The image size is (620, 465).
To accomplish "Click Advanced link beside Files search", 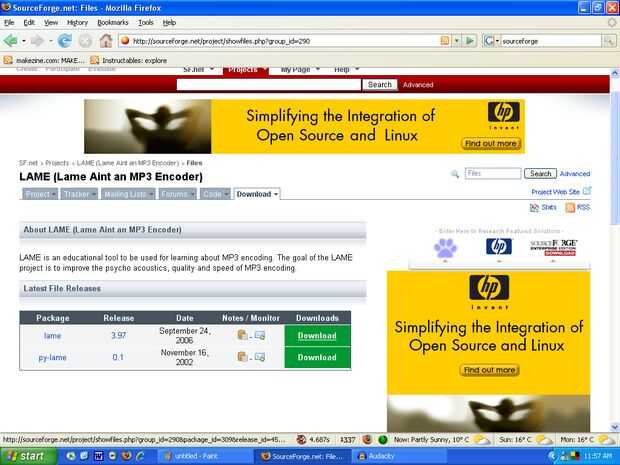I will [575, 174].
